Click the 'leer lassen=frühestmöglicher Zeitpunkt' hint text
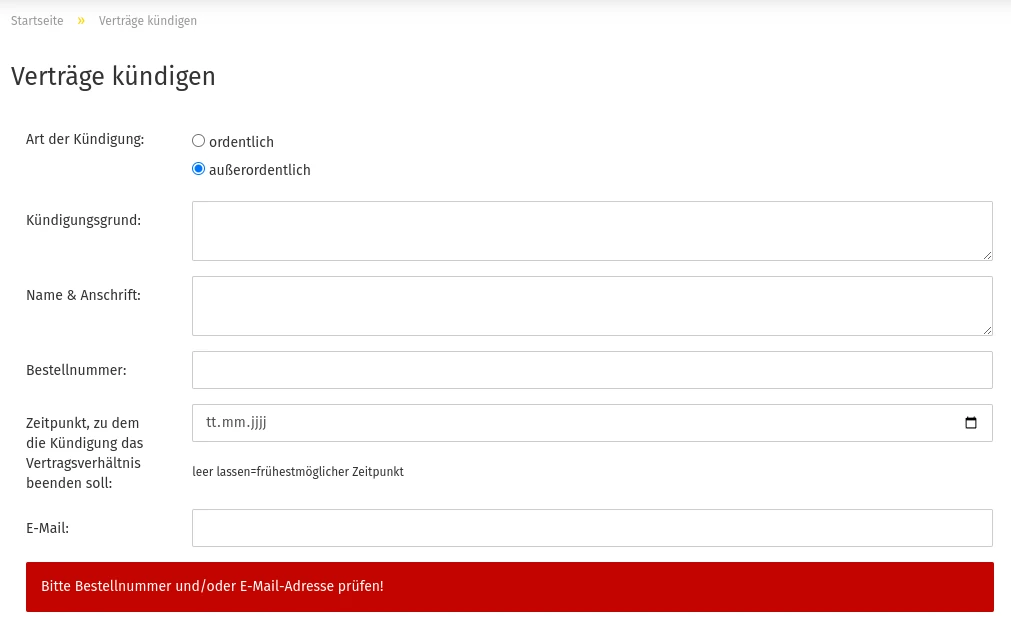1011x627 pixels. click(x=298, y=472)
